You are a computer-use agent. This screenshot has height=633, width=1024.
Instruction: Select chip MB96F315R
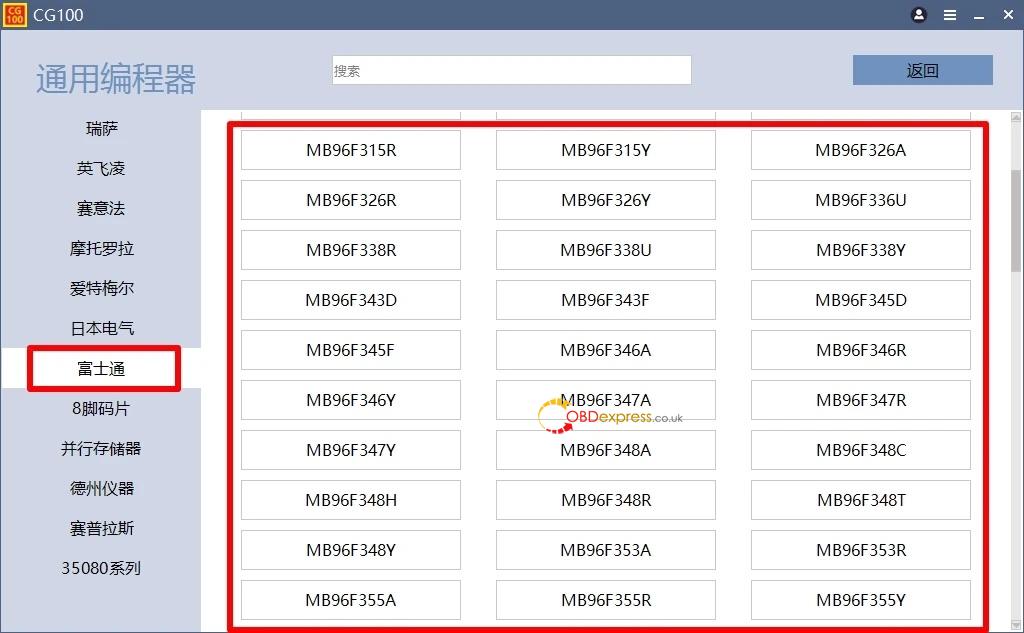coord(351,151)
